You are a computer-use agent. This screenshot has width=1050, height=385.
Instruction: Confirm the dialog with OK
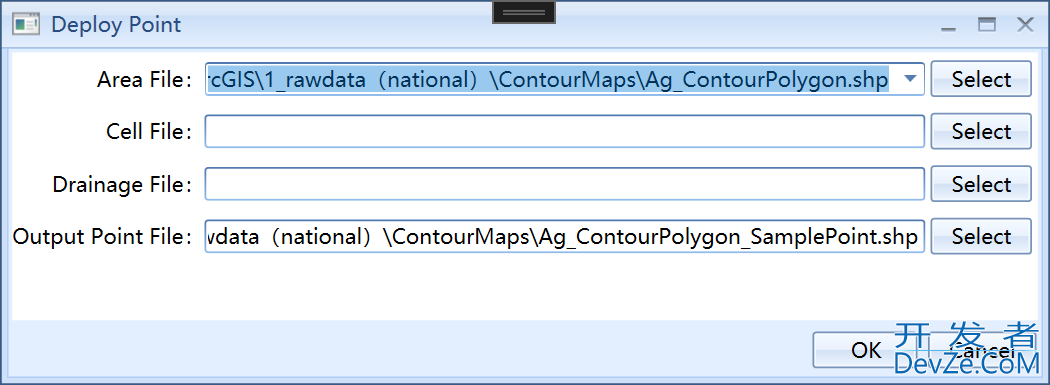(866, 350)
